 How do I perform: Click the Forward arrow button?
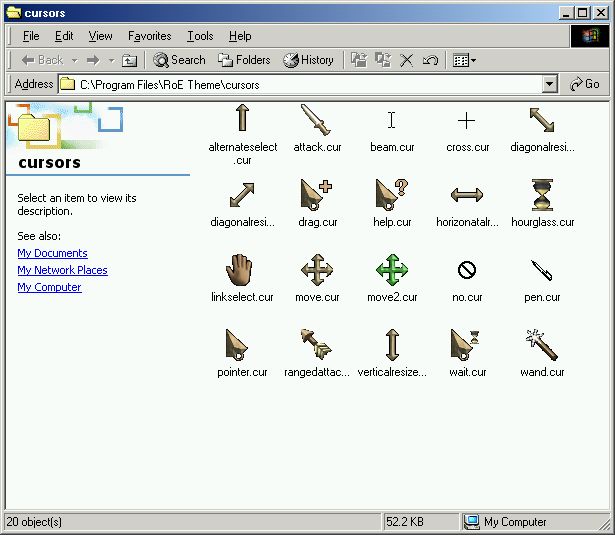(93, 60)
